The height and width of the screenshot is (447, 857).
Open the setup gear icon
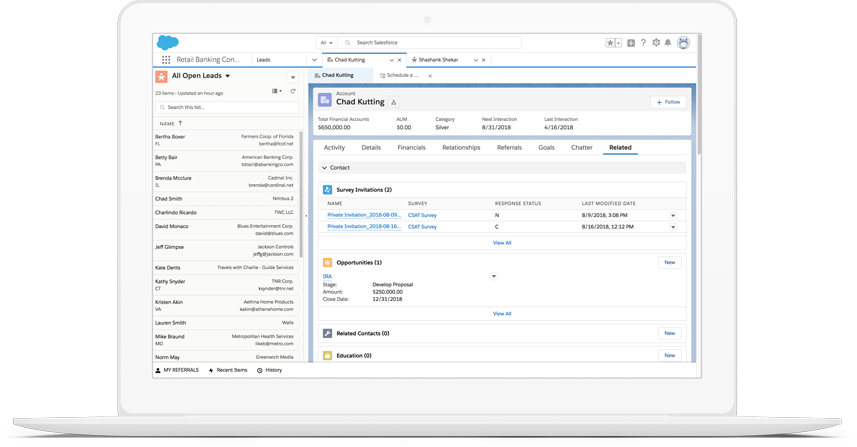(656, 43)
